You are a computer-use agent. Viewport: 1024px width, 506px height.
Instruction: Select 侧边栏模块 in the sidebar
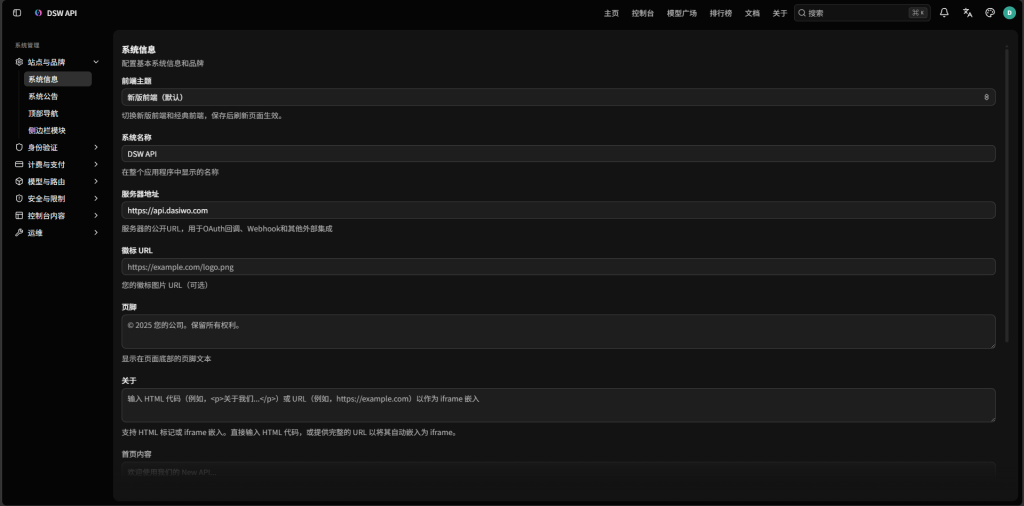point(57,130)
